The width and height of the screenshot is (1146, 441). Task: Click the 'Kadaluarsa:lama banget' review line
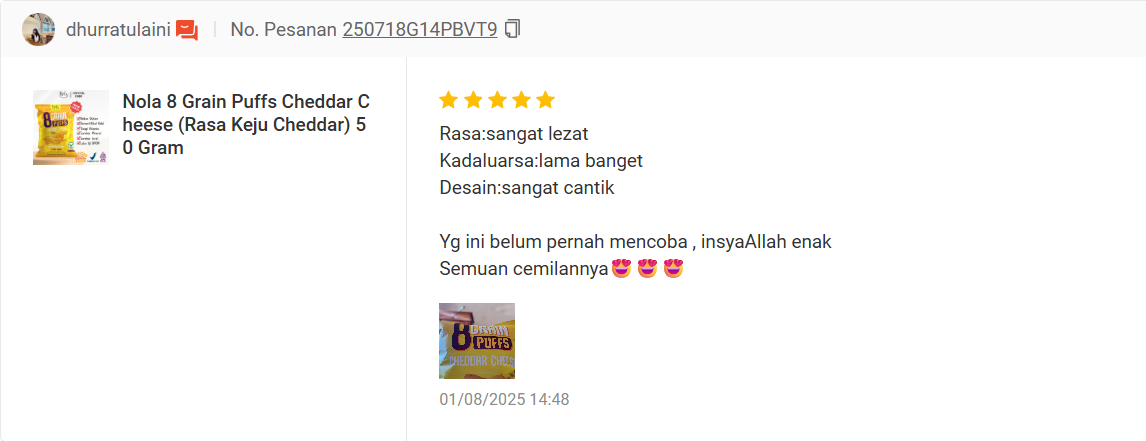coord(541,161)
